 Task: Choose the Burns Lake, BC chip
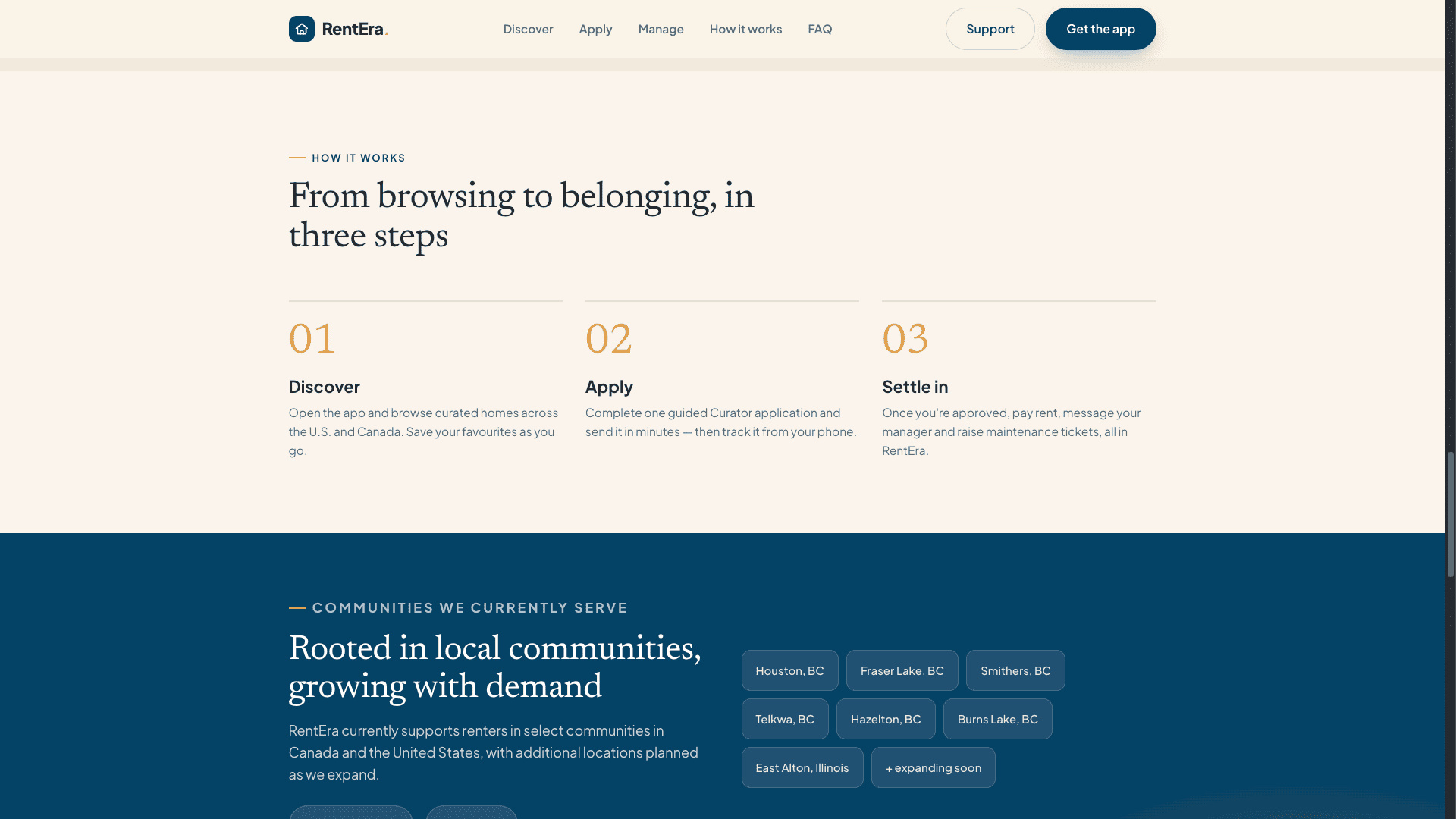click(x=997, y=719)
